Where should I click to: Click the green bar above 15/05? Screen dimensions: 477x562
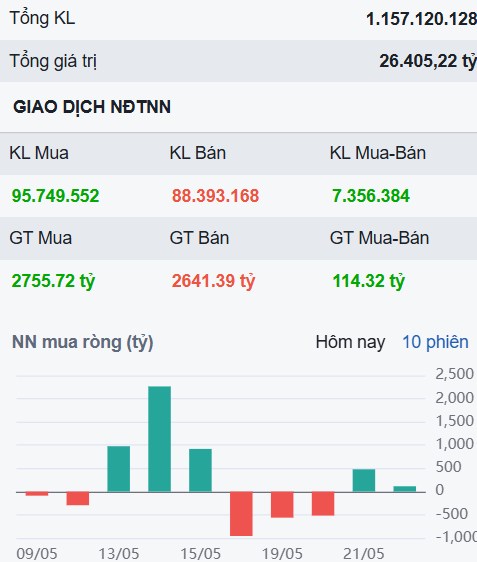coord(200,470)
